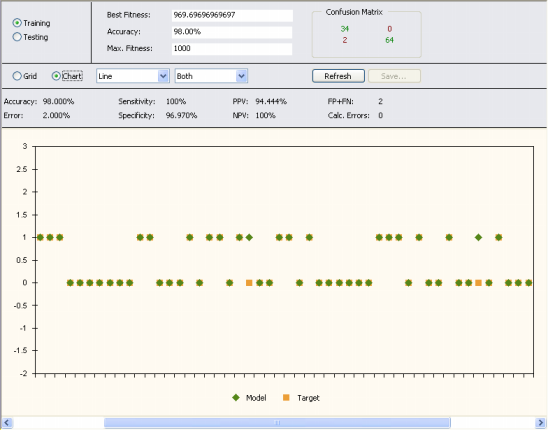Viewport: 548px width, 430px height.
Task: Click the orange Target legend square icon
Action: [x=286, y=397]
